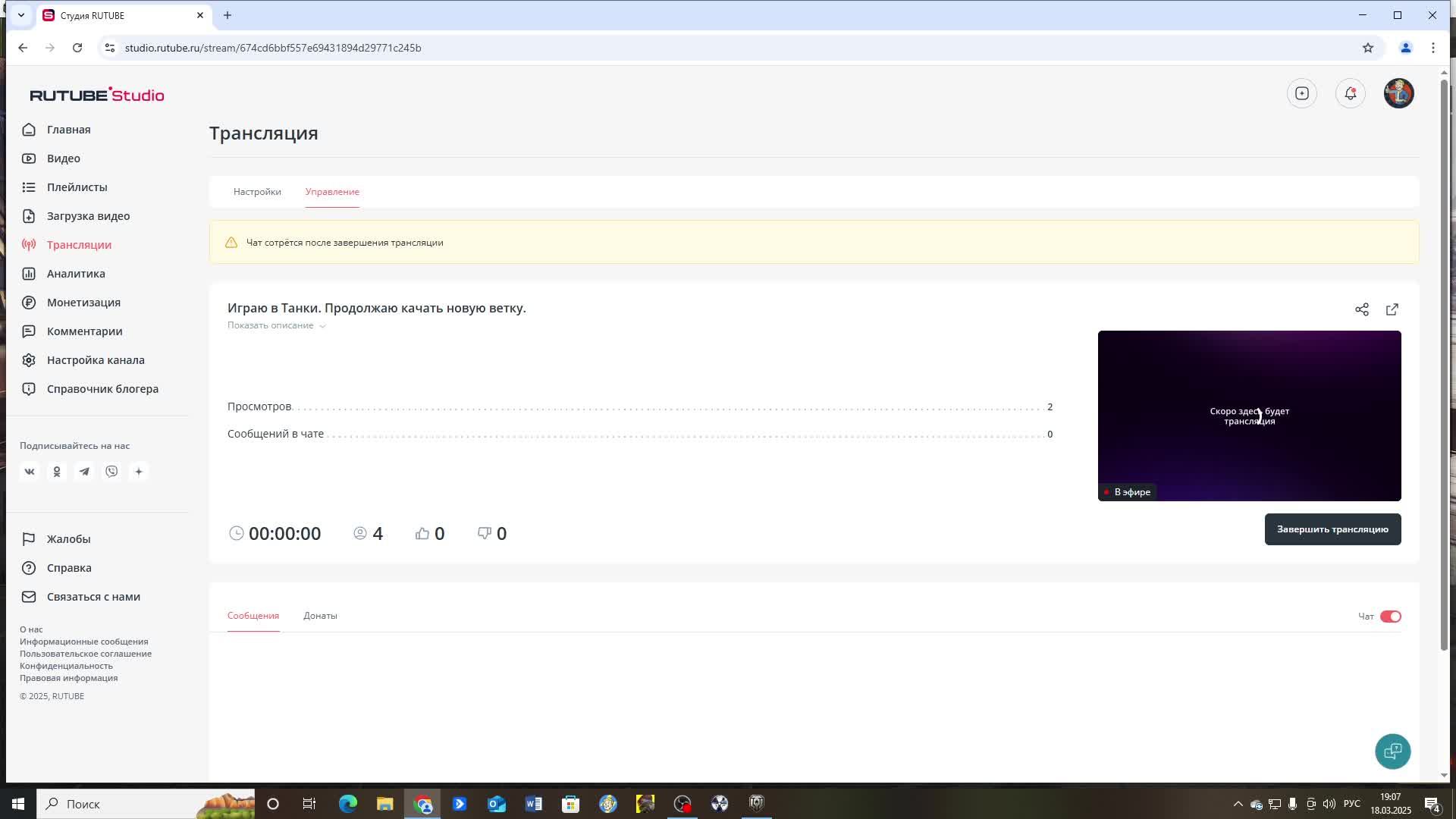
Task: Click the stream preview thumbnail
Action: click(1249, 416)
